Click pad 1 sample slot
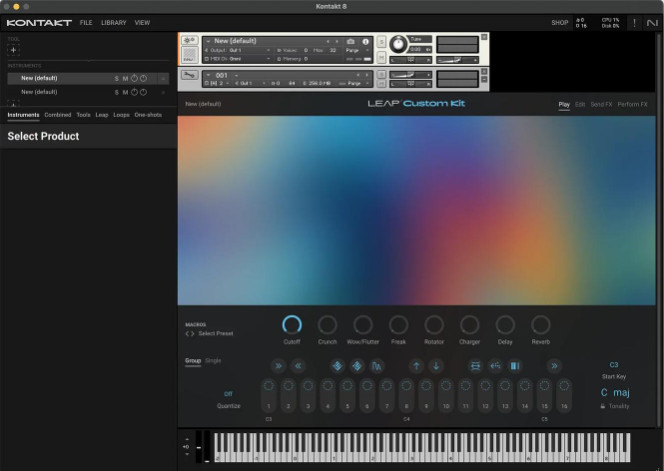Viewport: 664px width, 471px height. pyautogui.click(x=268, y=396)
